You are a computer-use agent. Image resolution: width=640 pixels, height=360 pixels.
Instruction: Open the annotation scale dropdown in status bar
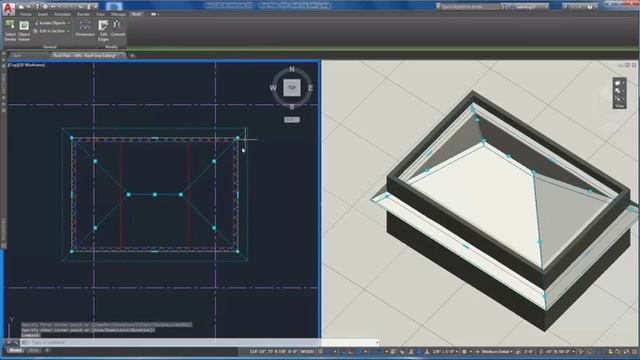pyautogui.click(x=445, y=351)
